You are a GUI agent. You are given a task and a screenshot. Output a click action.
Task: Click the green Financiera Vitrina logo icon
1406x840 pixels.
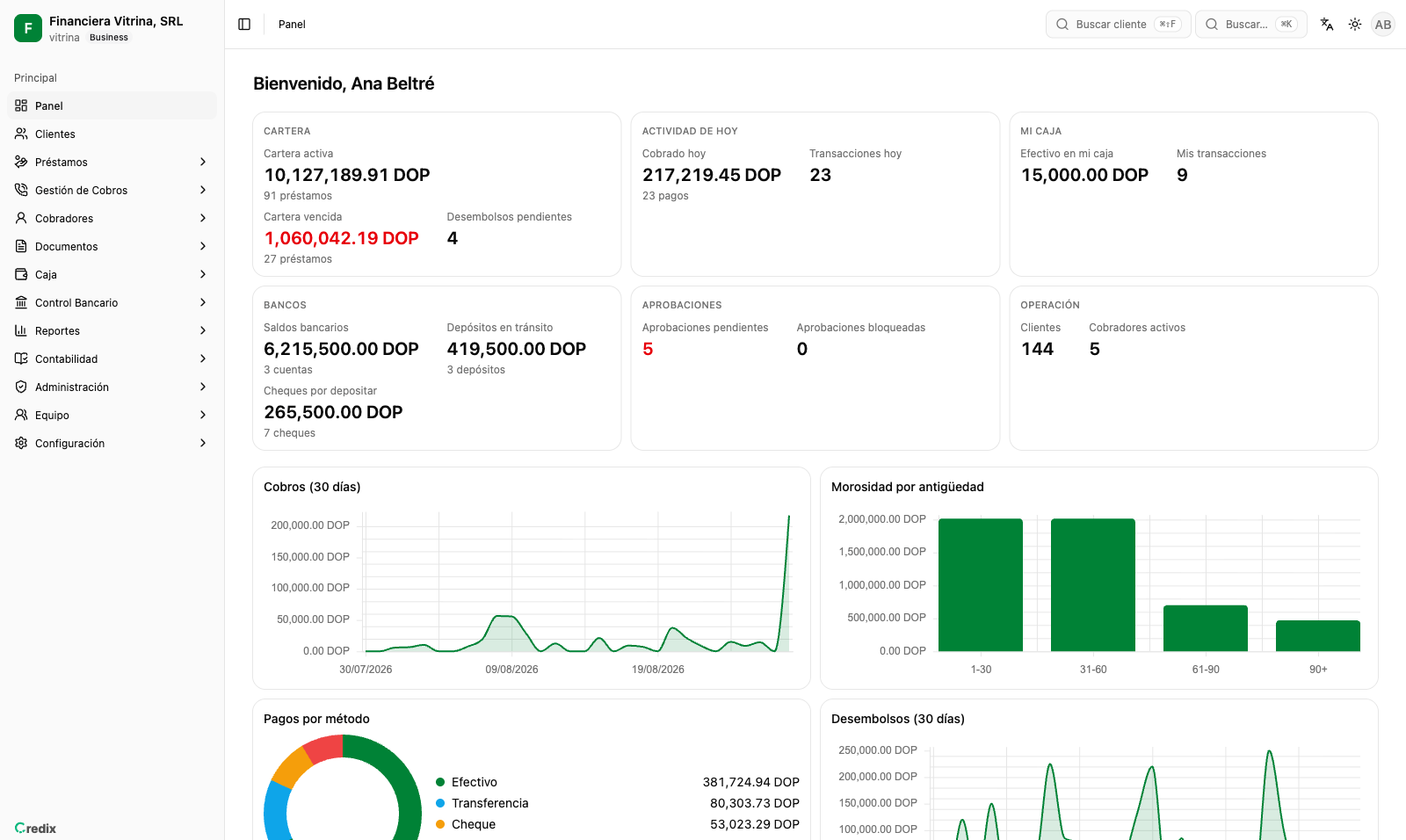coord(28,28)
